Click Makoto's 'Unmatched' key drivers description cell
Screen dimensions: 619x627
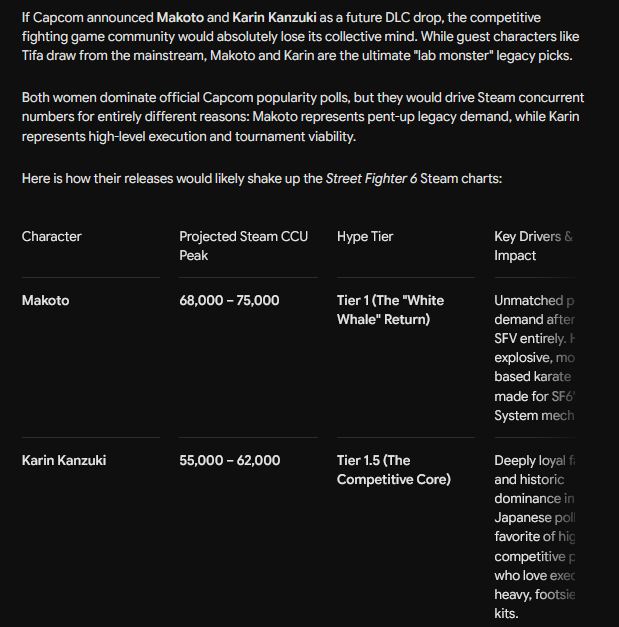tap(534, 358)
